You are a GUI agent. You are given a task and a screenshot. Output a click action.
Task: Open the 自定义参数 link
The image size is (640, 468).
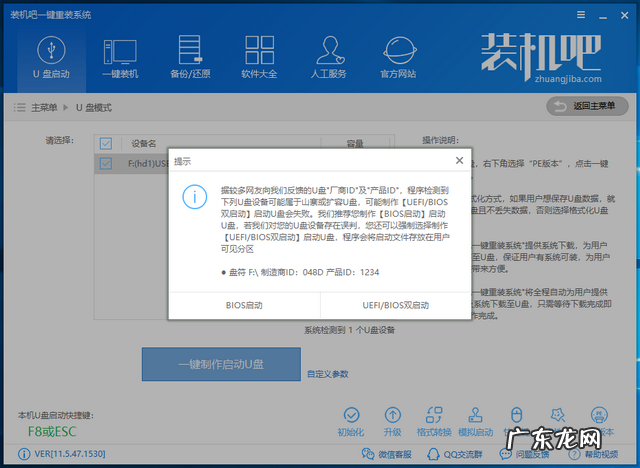[x=328, y=374]
